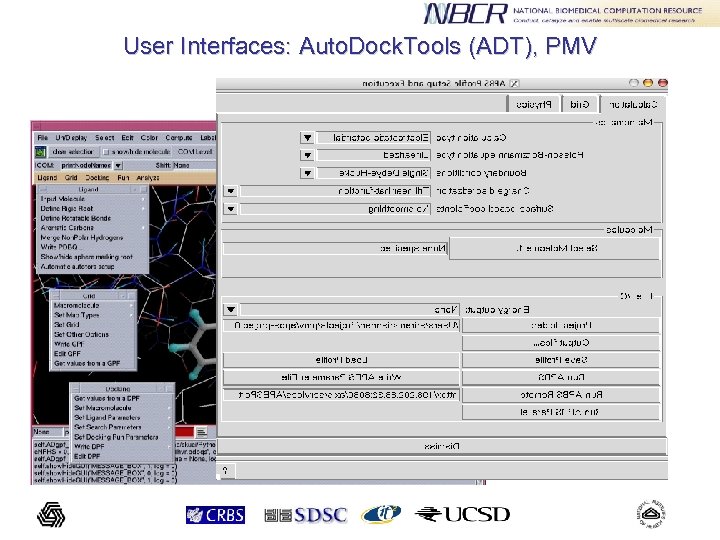Open the Surface-based coefficients dropdown arrow

click(x=231, y=209)
